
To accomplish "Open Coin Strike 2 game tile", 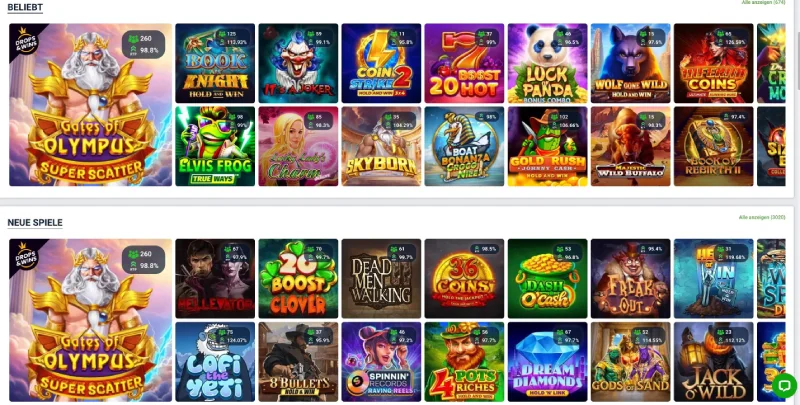I will coord(381,63).
